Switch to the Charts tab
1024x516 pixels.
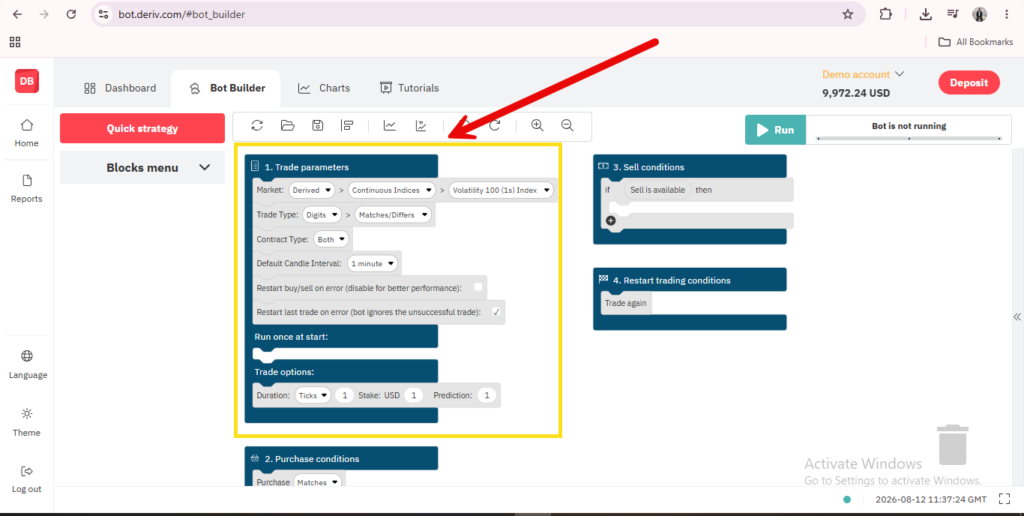324,88
